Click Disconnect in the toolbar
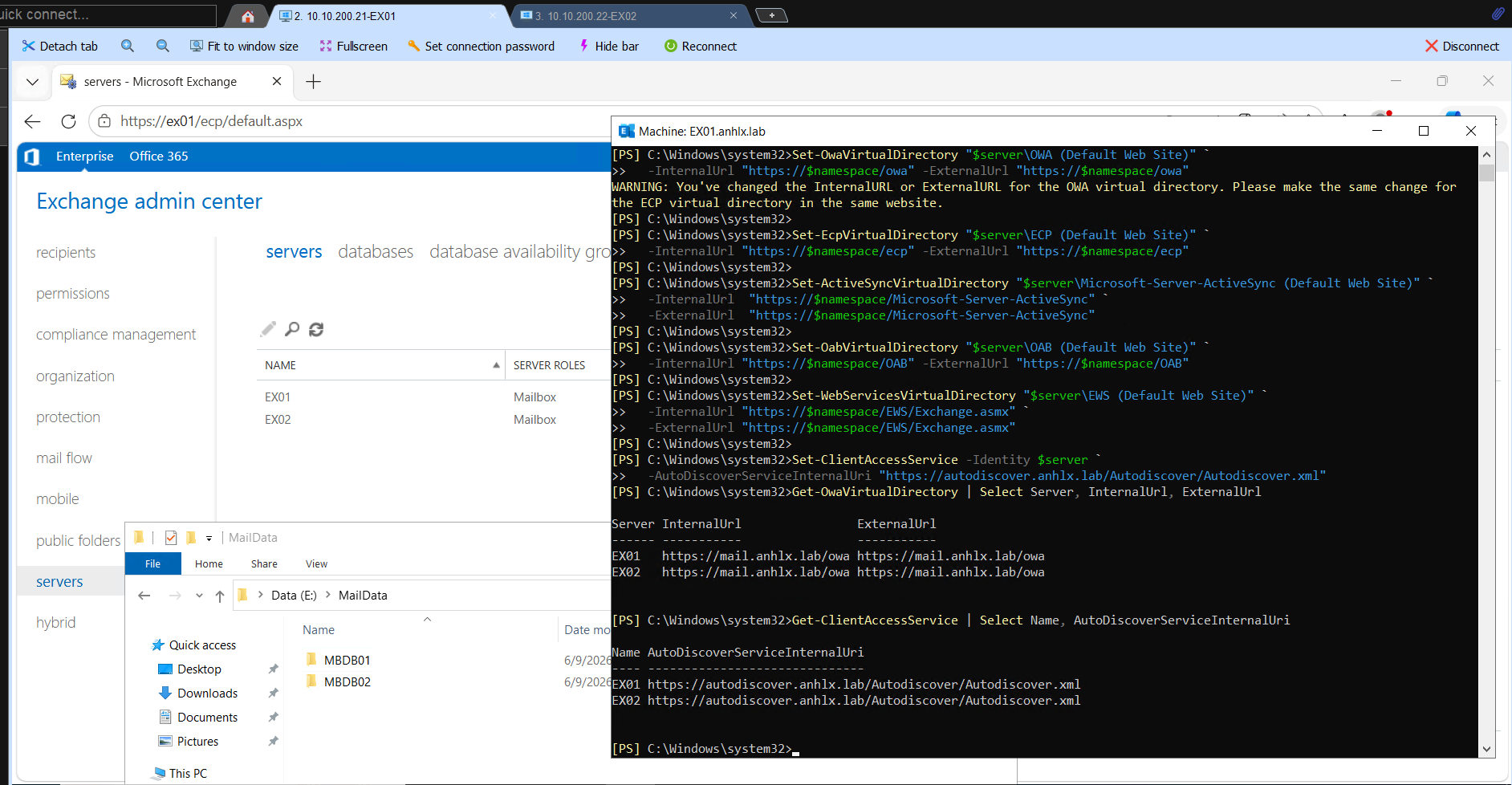The height and width of the screenshot is (785, 1512). tap(1462, 47)
